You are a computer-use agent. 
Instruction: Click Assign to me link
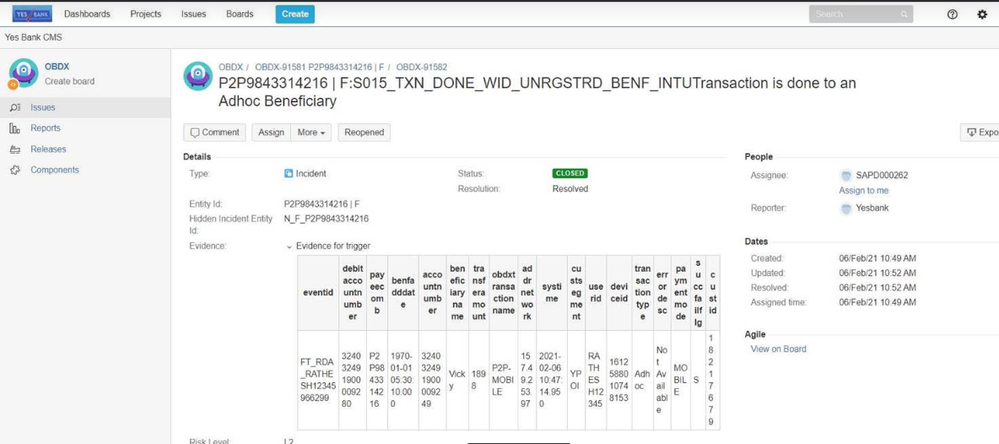click(x=863, y=190)
